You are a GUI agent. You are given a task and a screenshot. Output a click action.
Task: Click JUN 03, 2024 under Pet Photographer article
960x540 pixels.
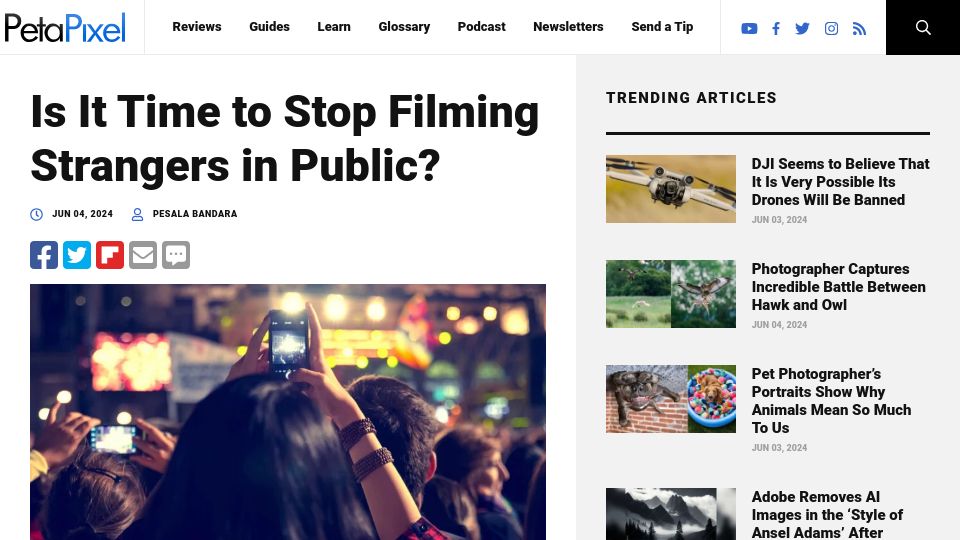click(779, 448)
